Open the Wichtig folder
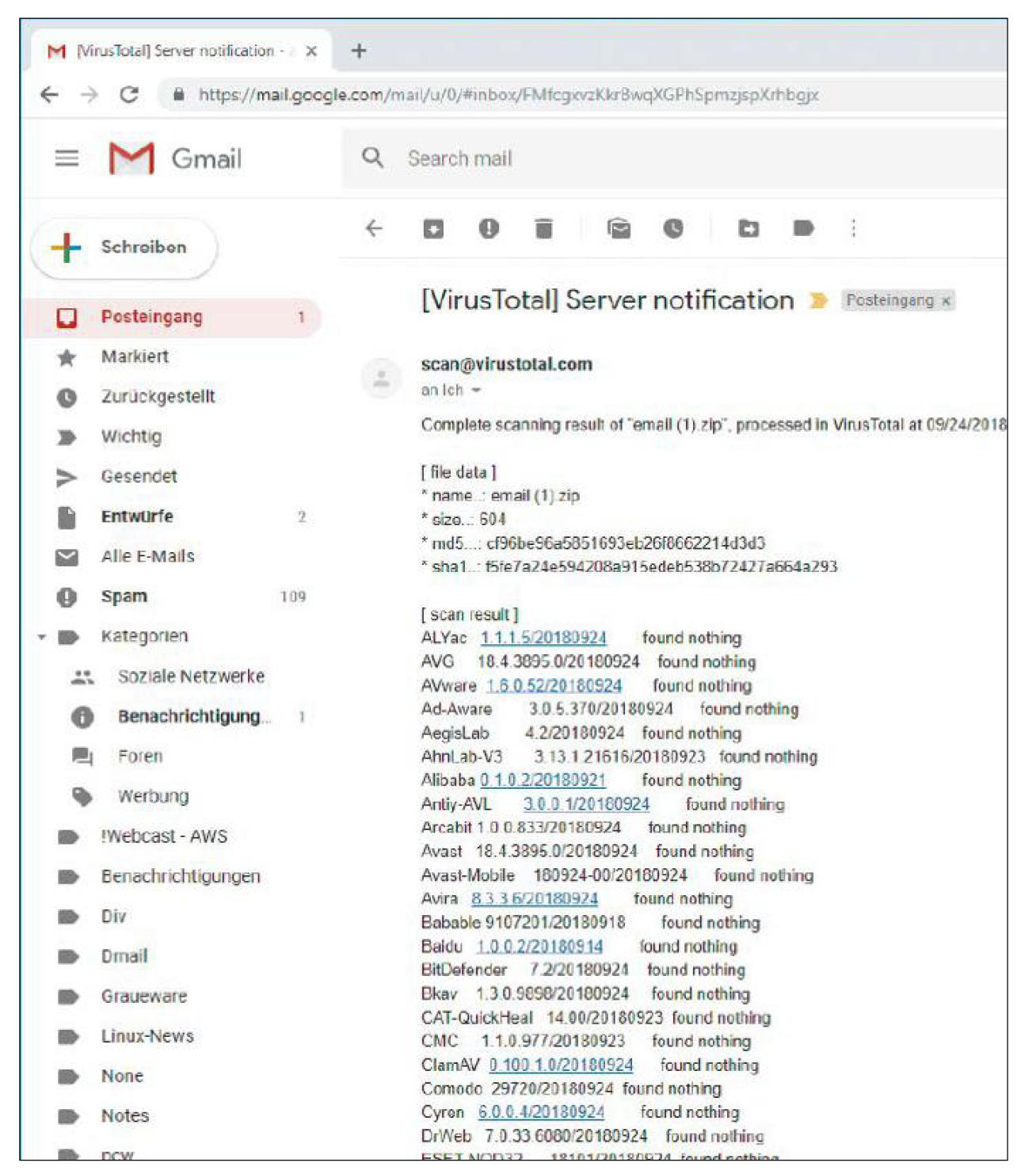This screenshot has height=1174, width=1036. coord(172,437)
